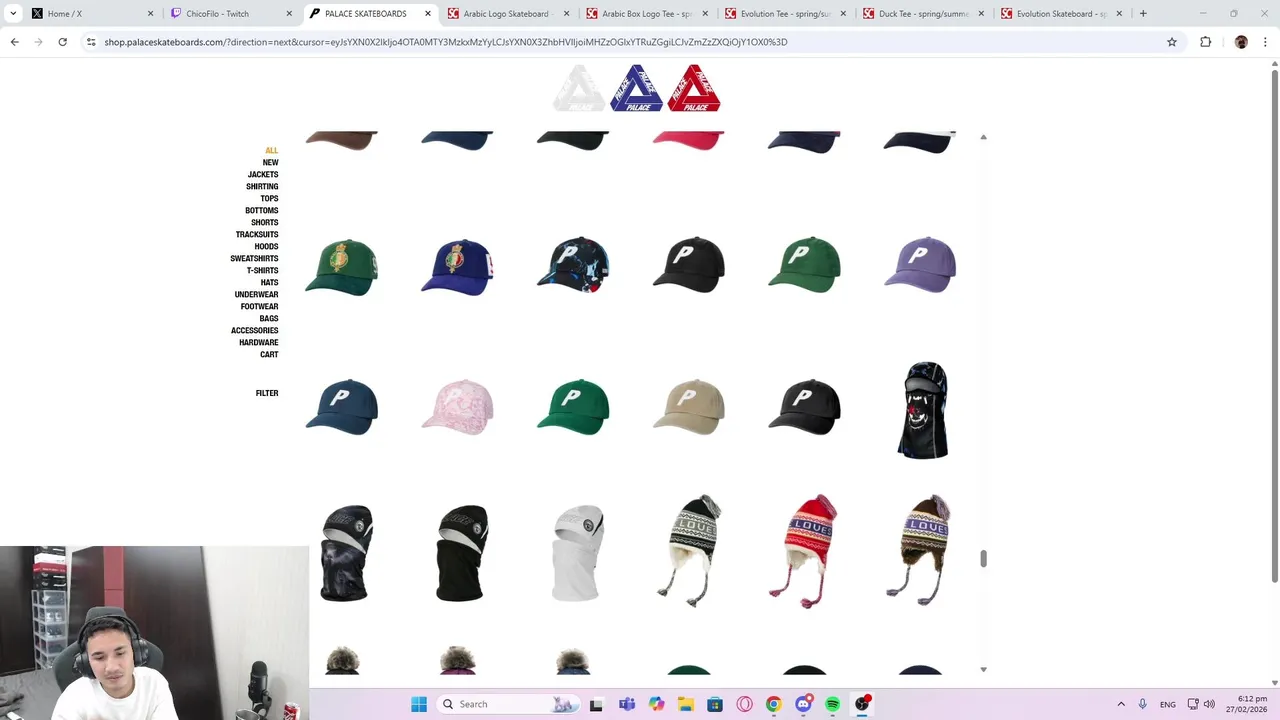
Task: Select the TOPS category
Action: (x=269, y=199)
